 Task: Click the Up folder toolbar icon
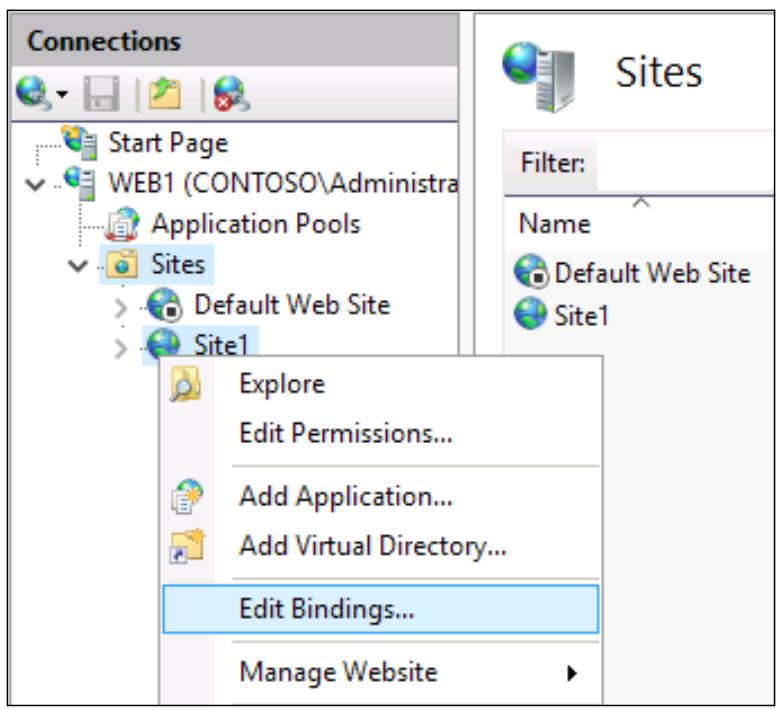click(165, 93)
